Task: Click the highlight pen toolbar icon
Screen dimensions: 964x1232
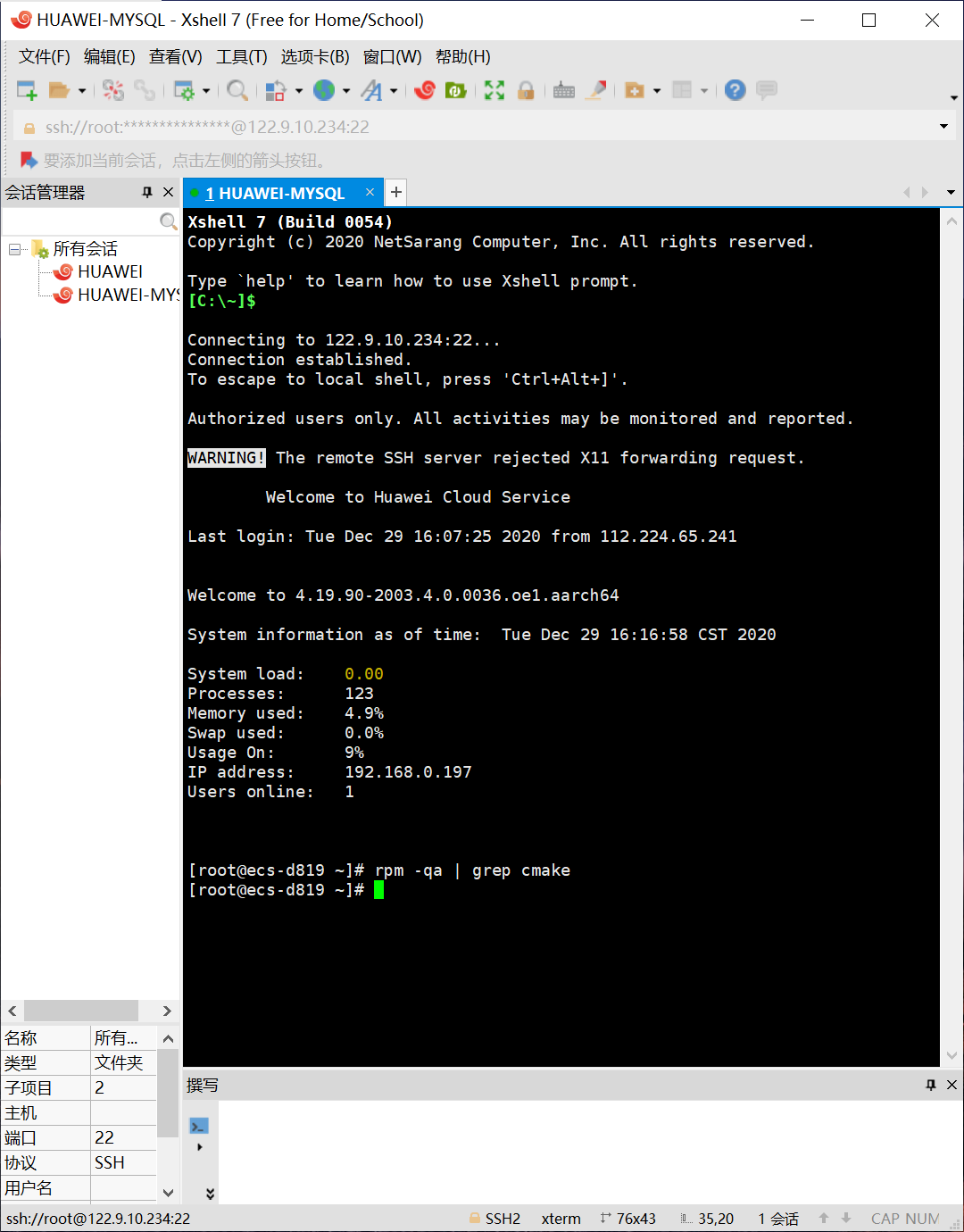Action: tap(597, 90)
